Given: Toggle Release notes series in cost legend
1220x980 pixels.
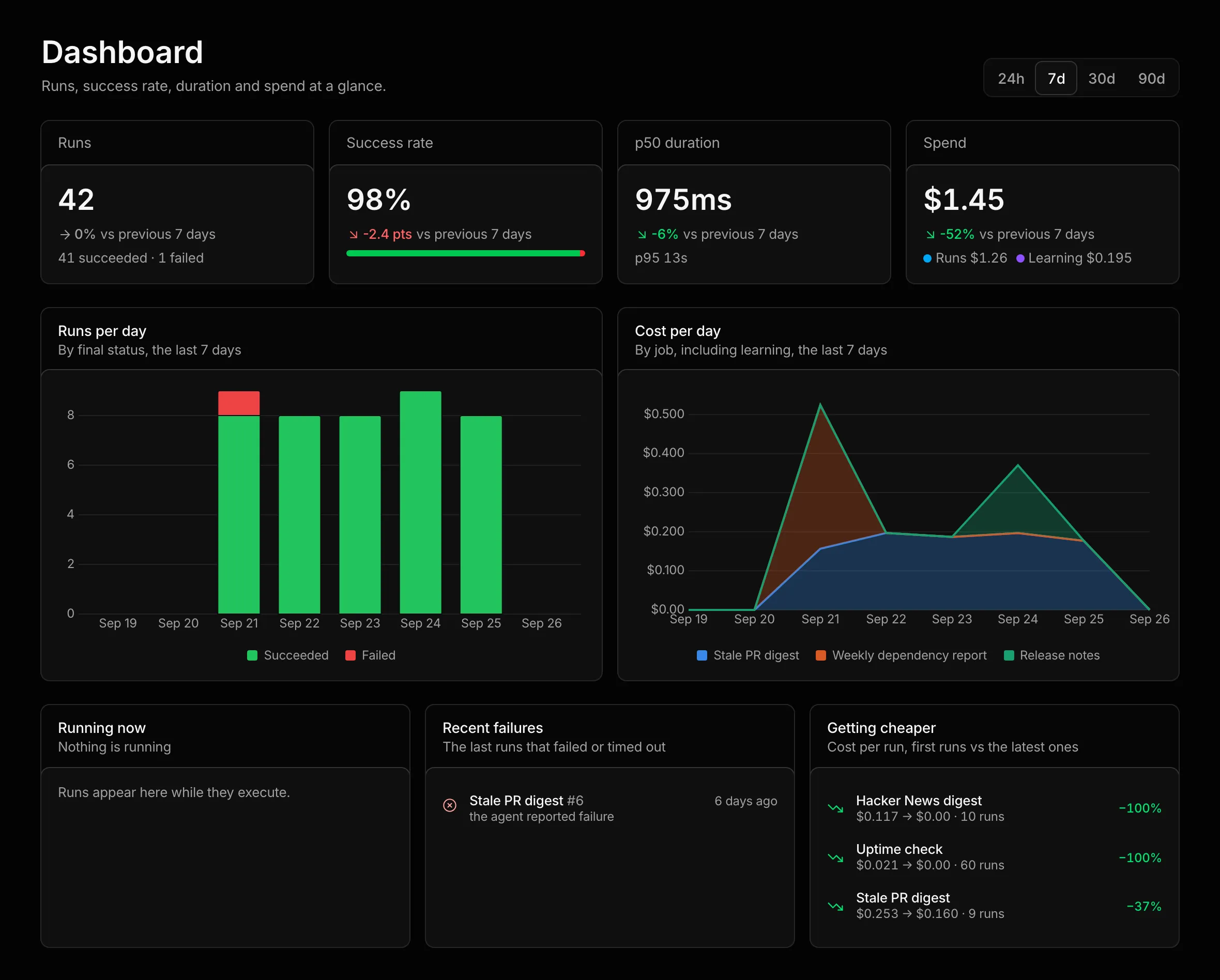Looking at the screenshot, I should 1051,655.
